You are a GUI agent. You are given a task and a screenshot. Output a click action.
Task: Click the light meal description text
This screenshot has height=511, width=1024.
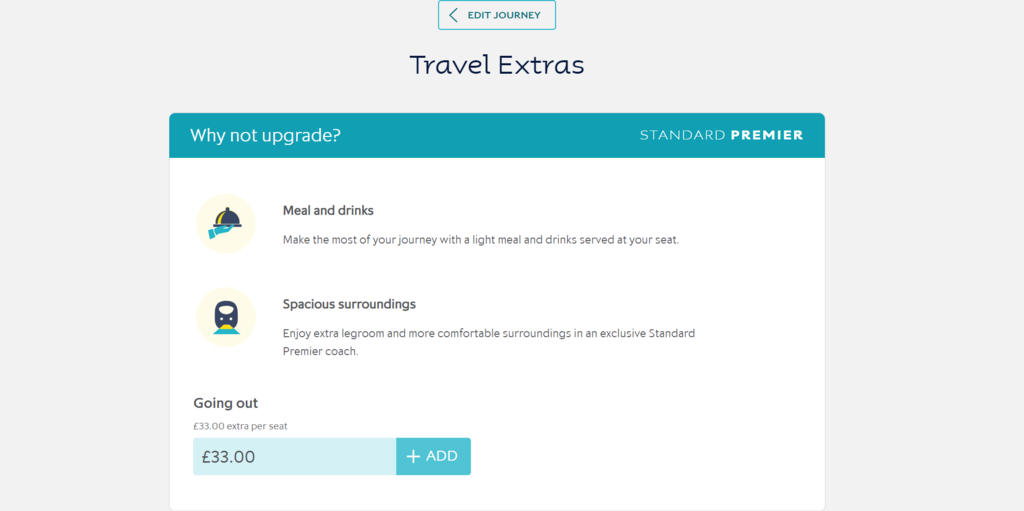[x=480, y=240]
